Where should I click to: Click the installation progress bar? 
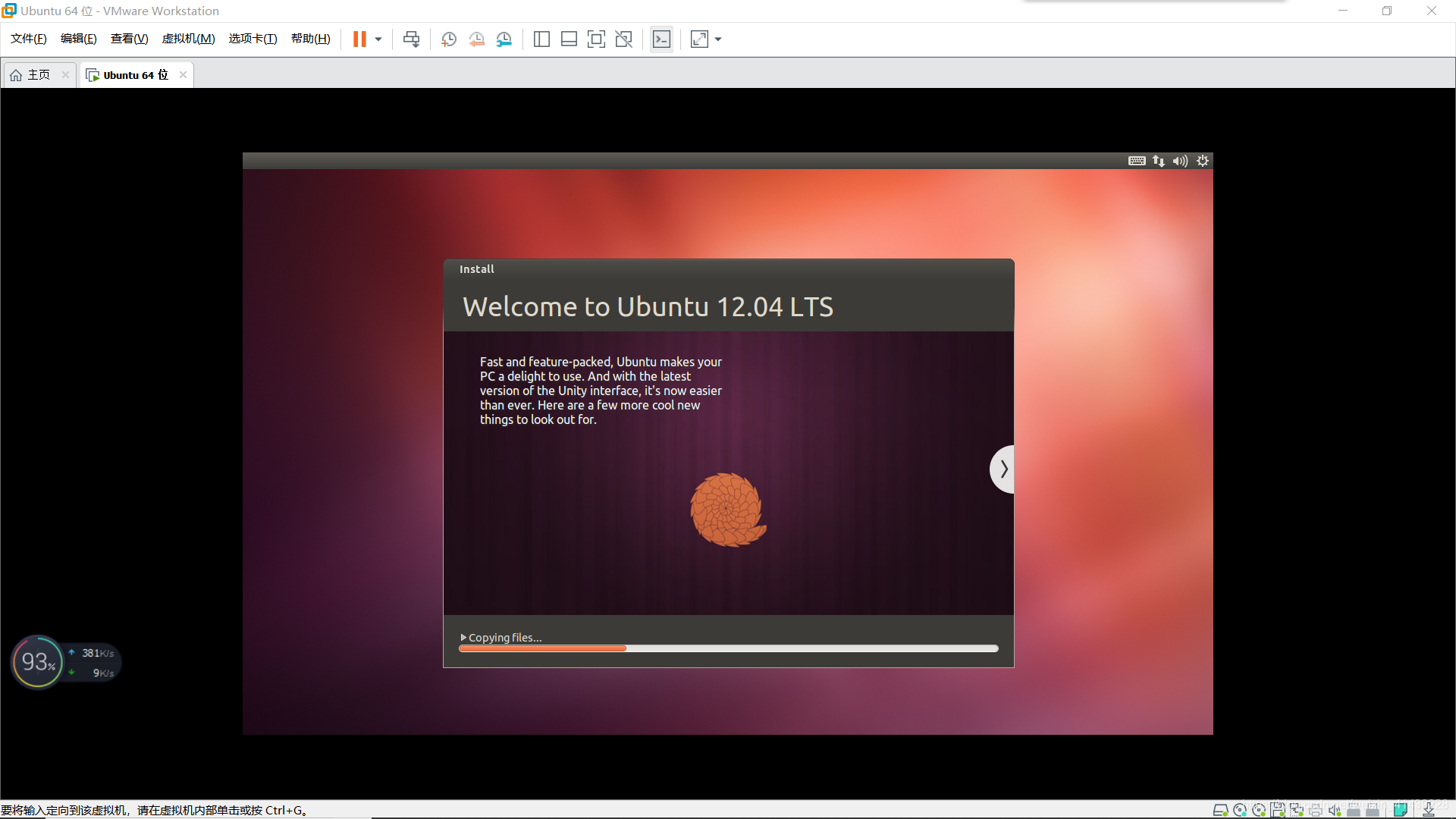(729, 648)
